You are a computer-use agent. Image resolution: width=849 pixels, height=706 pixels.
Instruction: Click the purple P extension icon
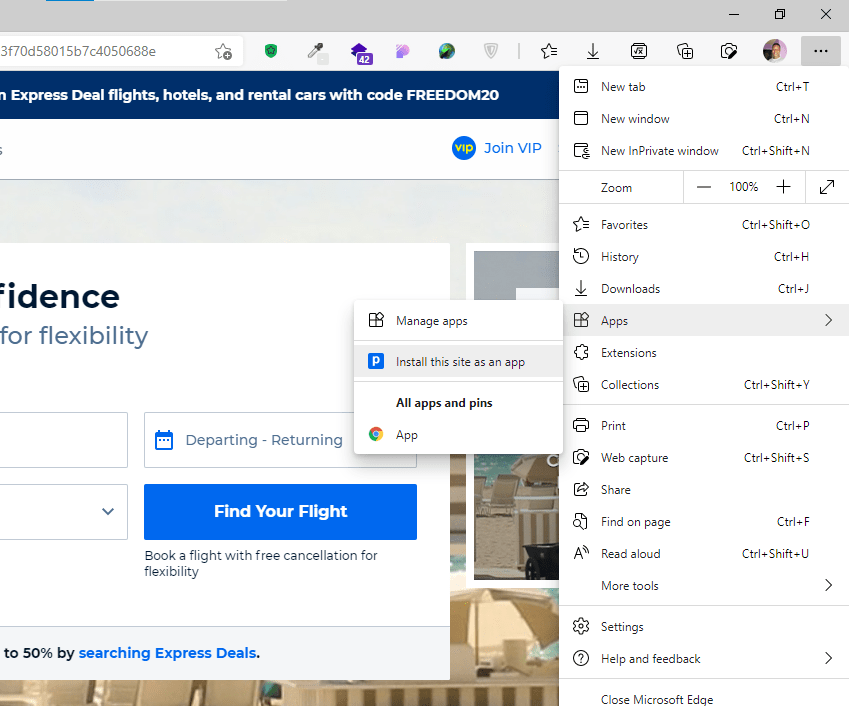point(402,51)
